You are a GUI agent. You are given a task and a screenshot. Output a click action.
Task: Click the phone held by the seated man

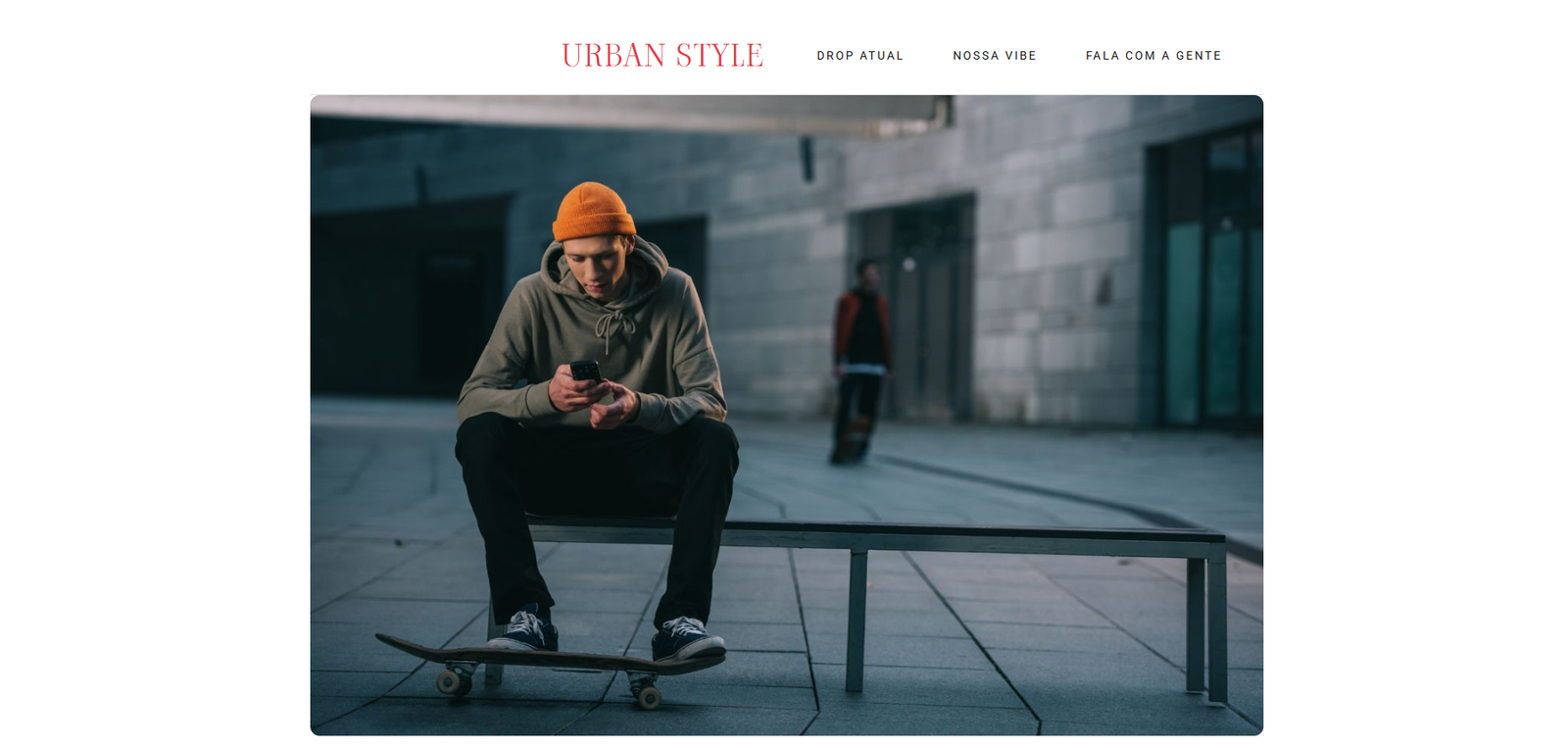pos(585,372)
